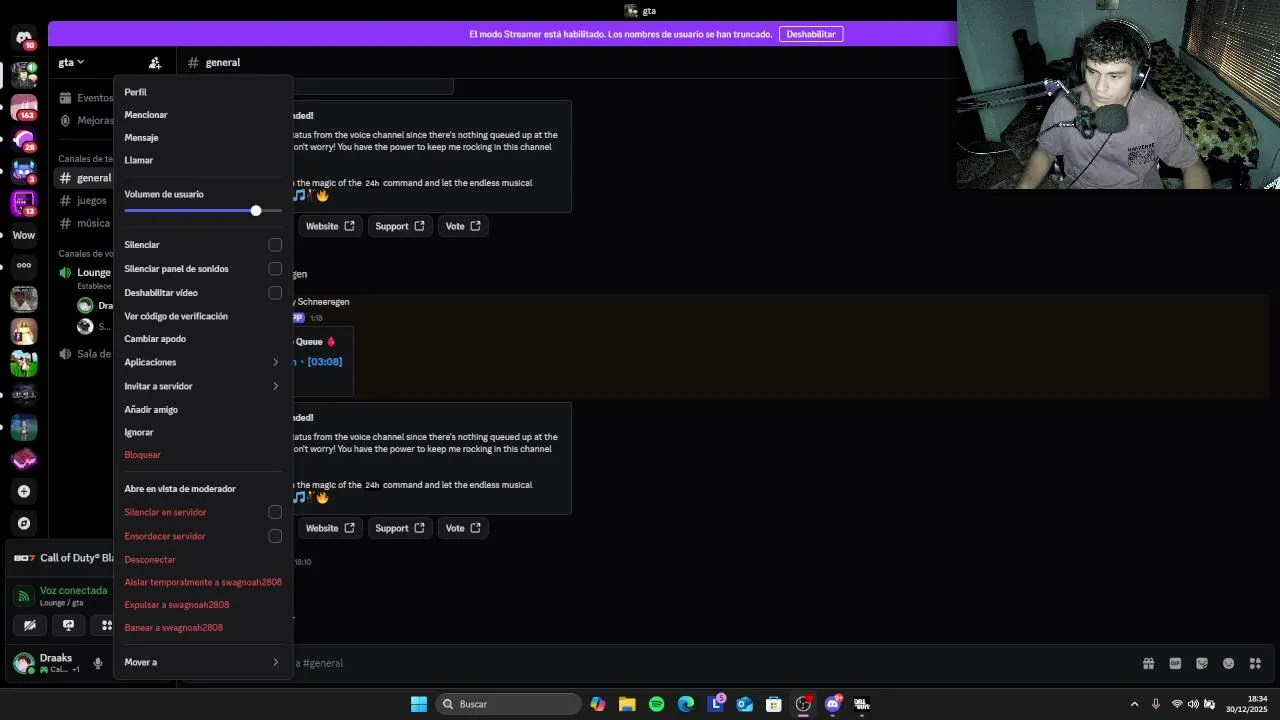Open the Lounge voice channel
Viewport: 1280px width, 720px height.
click(x=85, y=272)
